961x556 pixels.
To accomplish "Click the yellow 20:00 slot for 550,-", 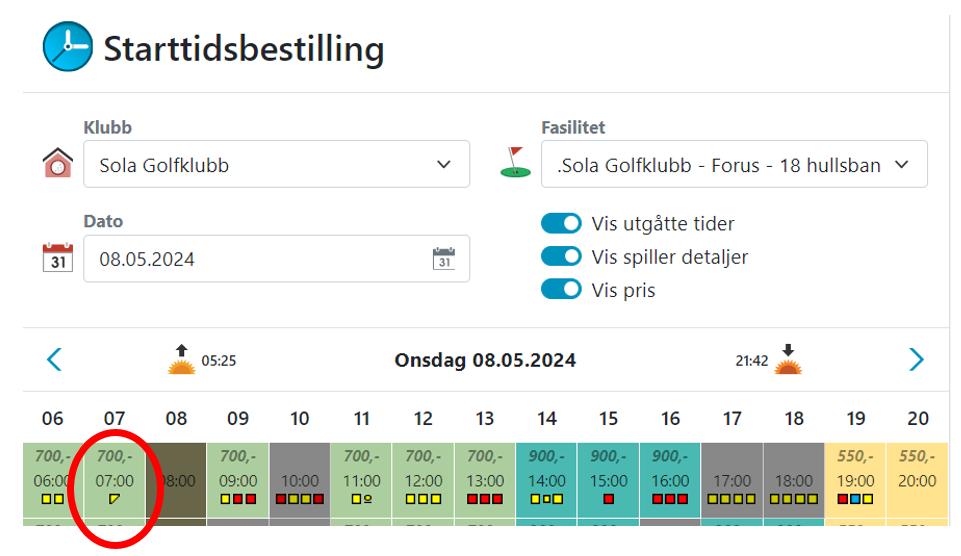I will tap(917, 480).
